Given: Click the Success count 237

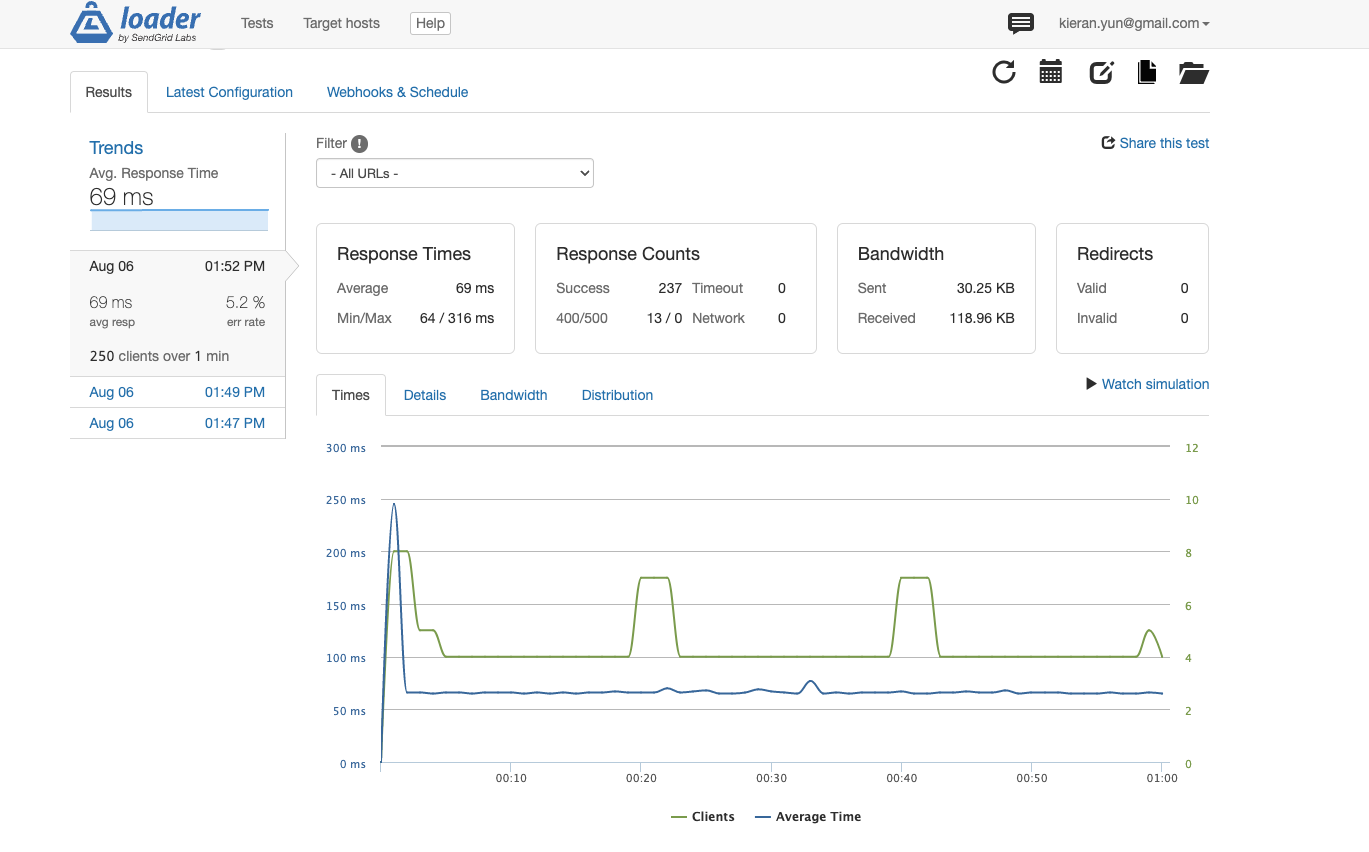Looking at the screenshot, I should point(670,288).
